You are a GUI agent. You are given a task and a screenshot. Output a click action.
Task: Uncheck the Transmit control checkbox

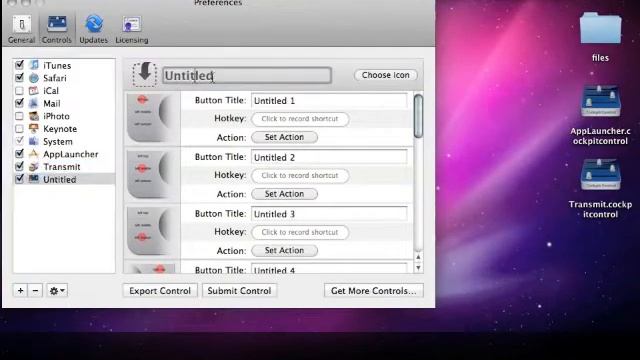(x=19, y=167)
